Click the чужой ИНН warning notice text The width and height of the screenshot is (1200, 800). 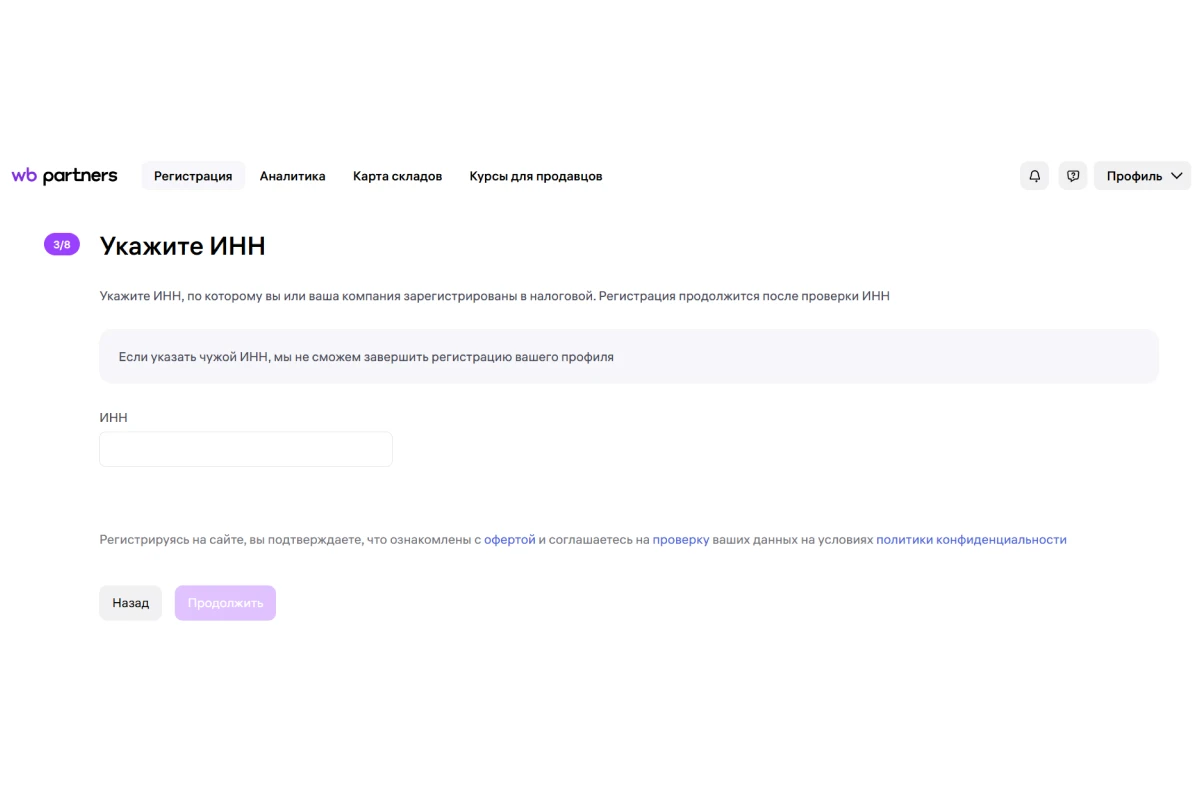point(366,356)
